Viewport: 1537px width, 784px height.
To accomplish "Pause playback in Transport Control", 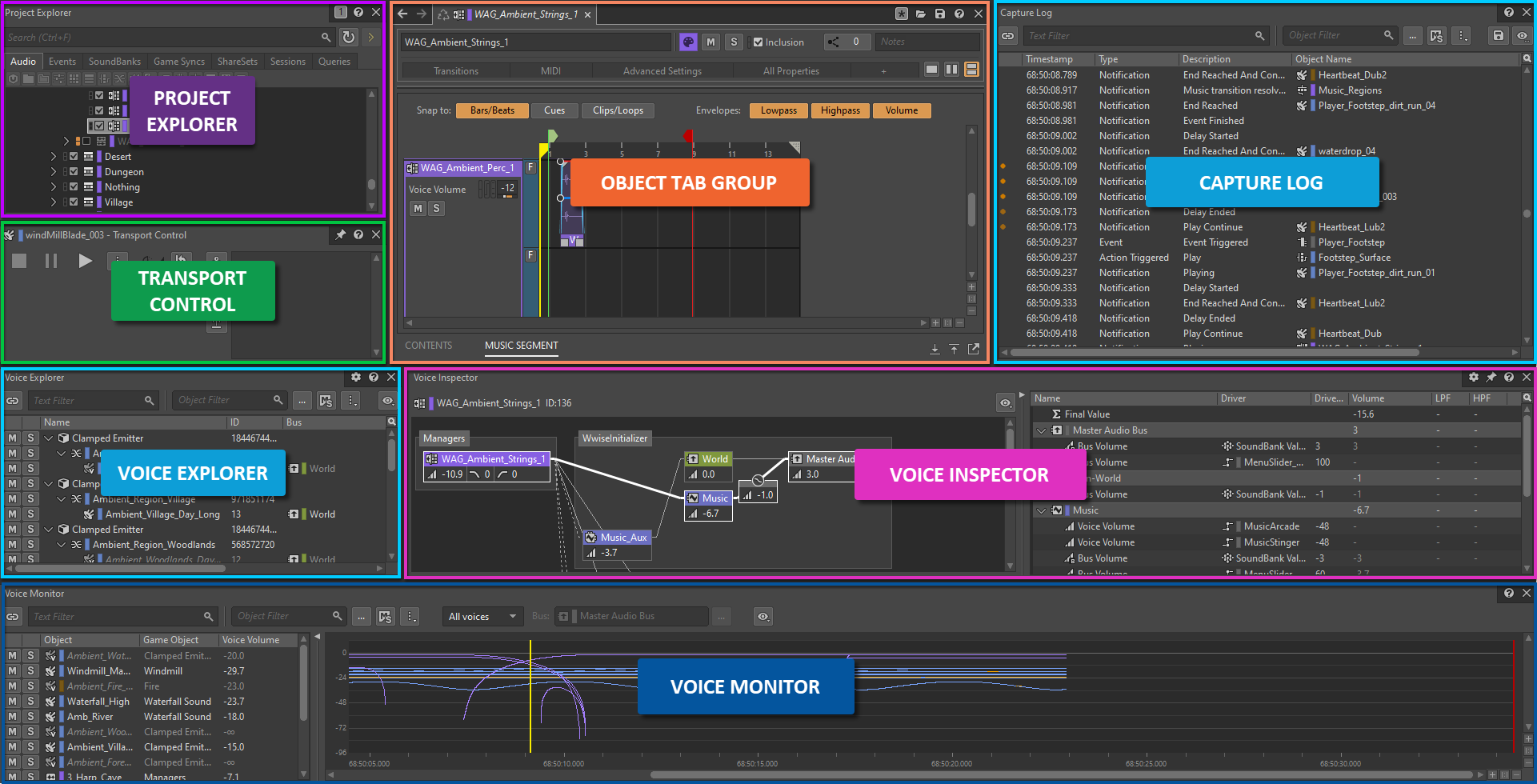I will pos(51,261).
